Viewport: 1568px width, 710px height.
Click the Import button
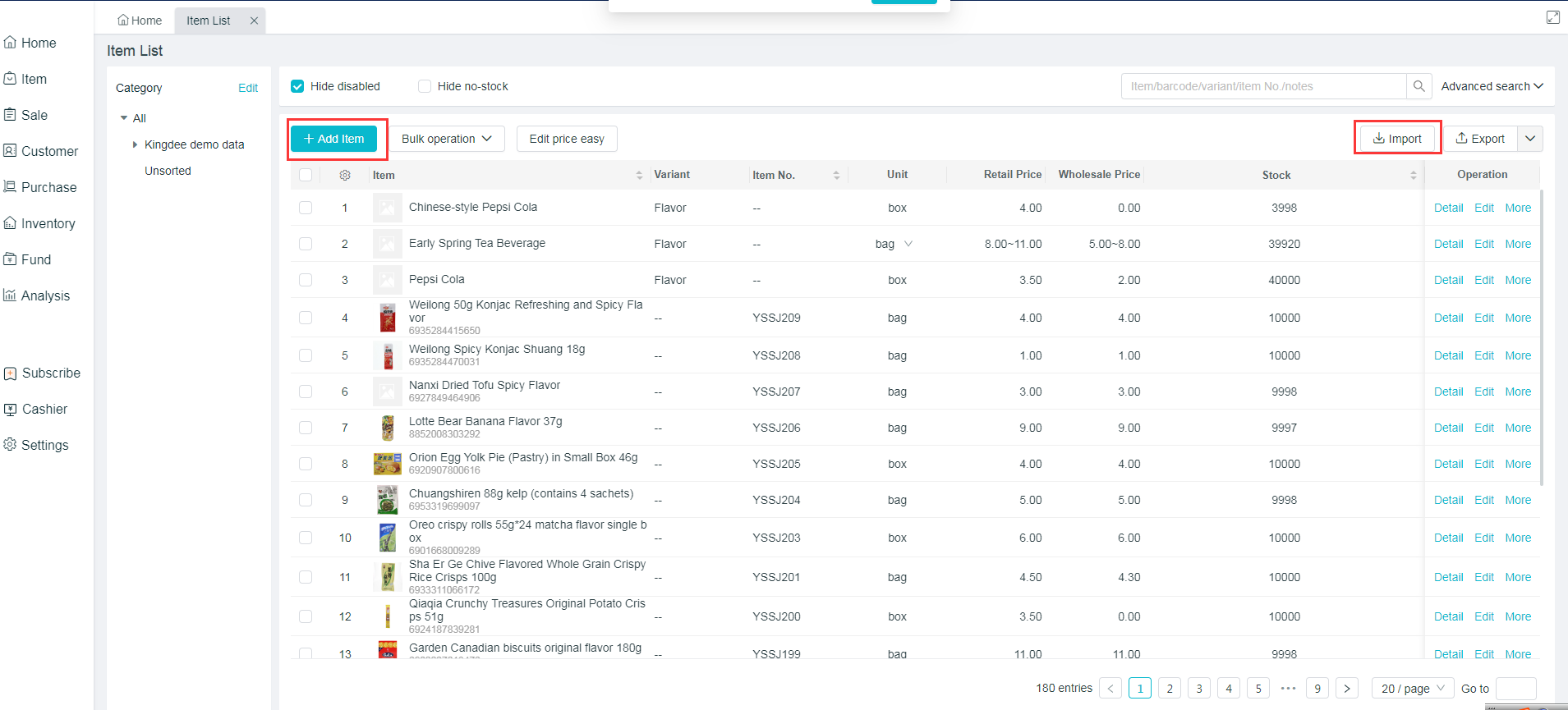tap(1397, 139)
